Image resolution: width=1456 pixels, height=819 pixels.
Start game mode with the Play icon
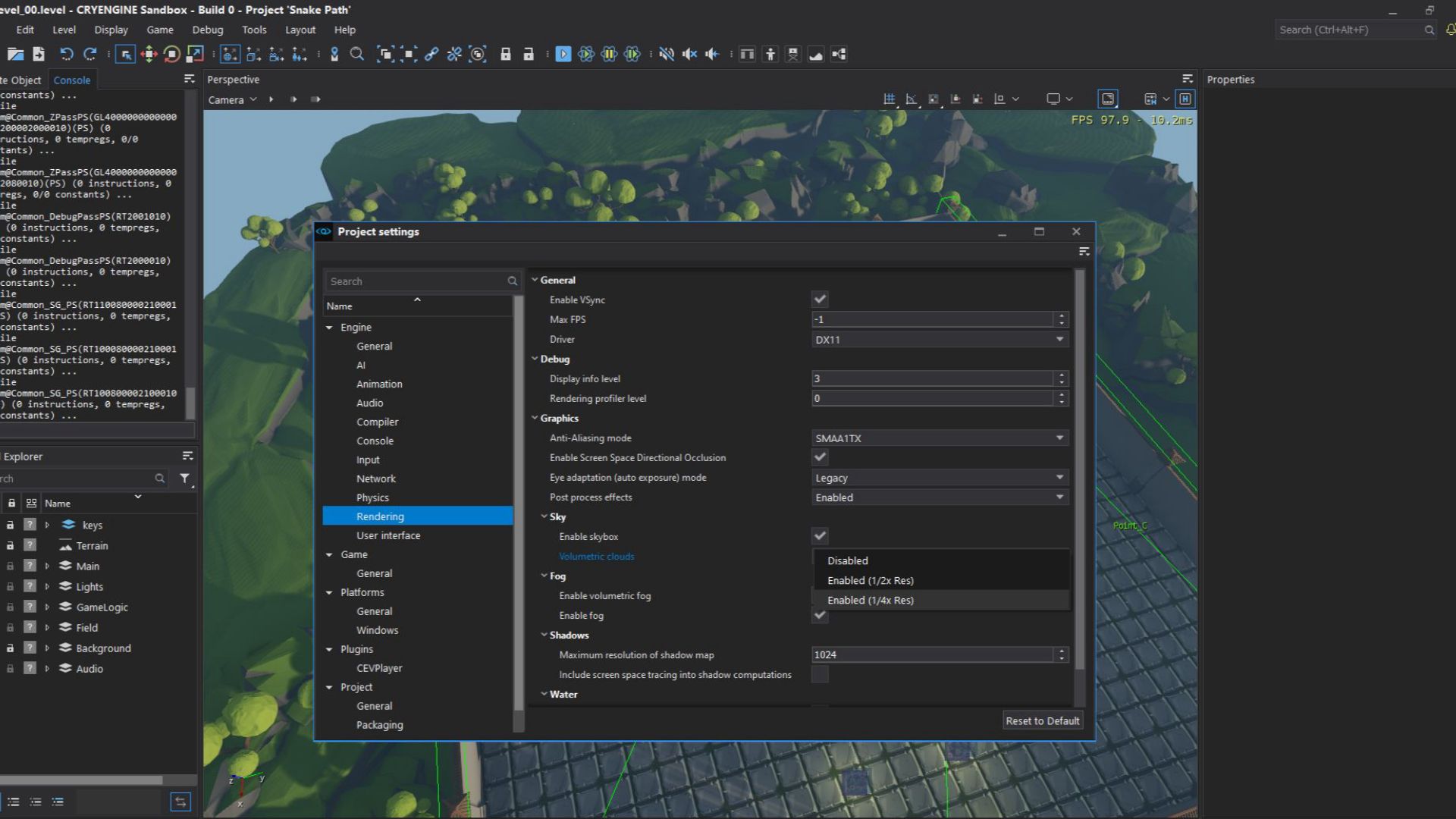click(x=563, y=54)
